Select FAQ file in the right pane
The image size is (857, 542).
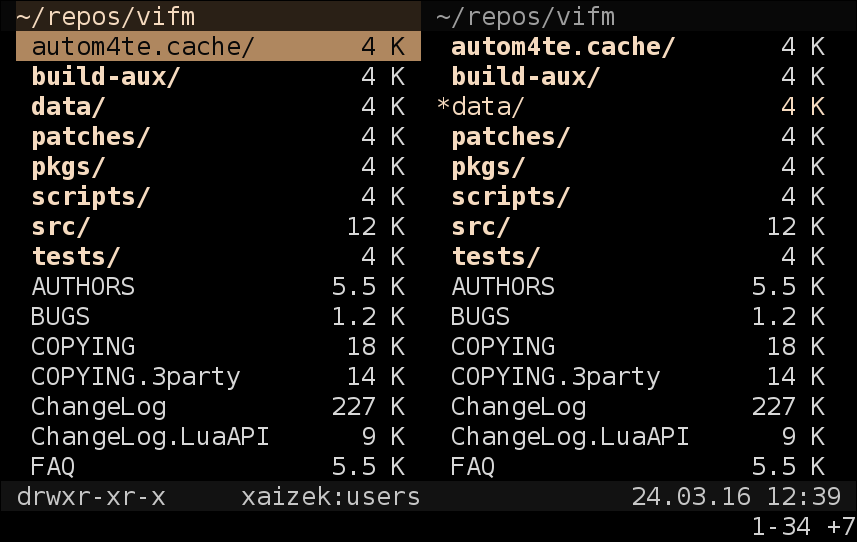click(638, 467)
